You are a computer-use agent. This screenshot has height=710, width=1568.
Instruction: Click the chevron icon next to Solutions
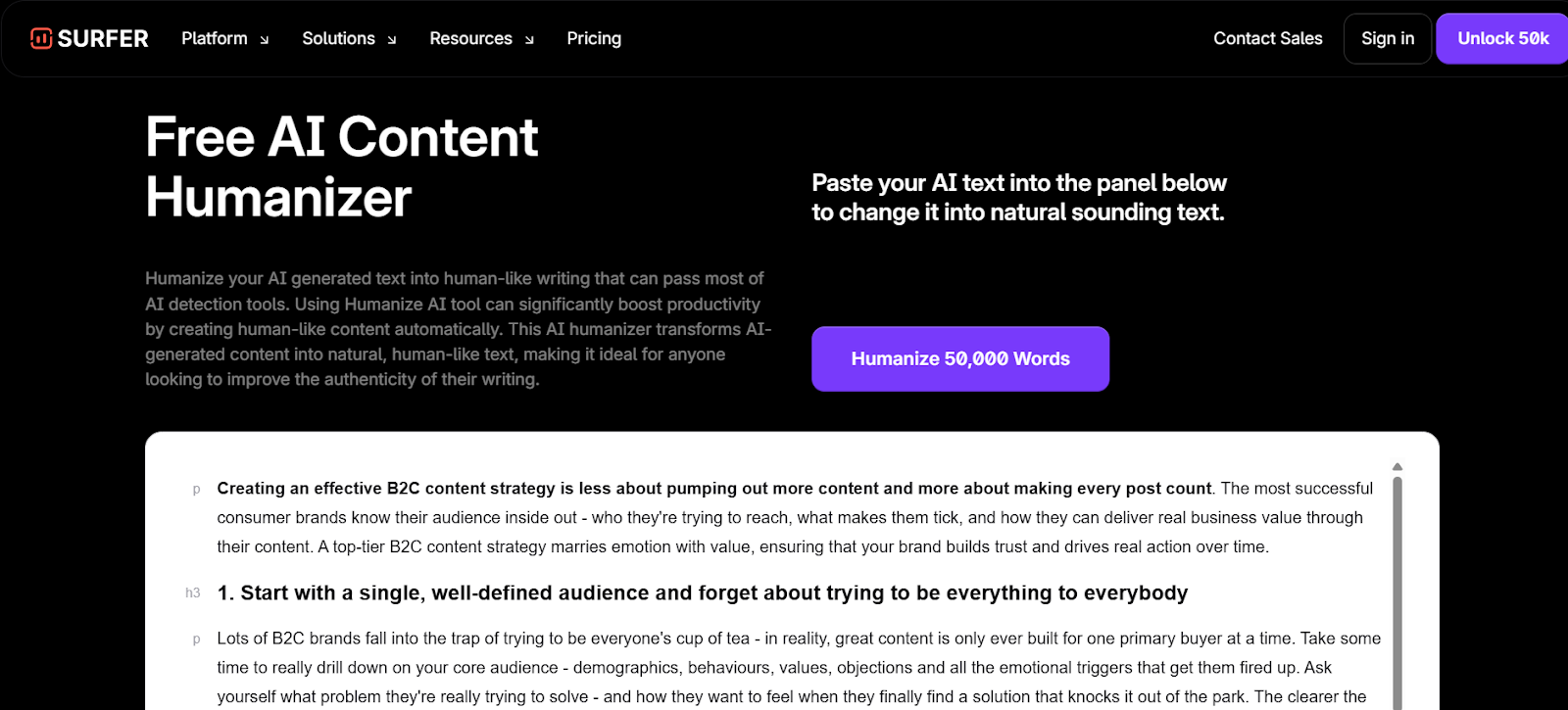click(391, 40)
